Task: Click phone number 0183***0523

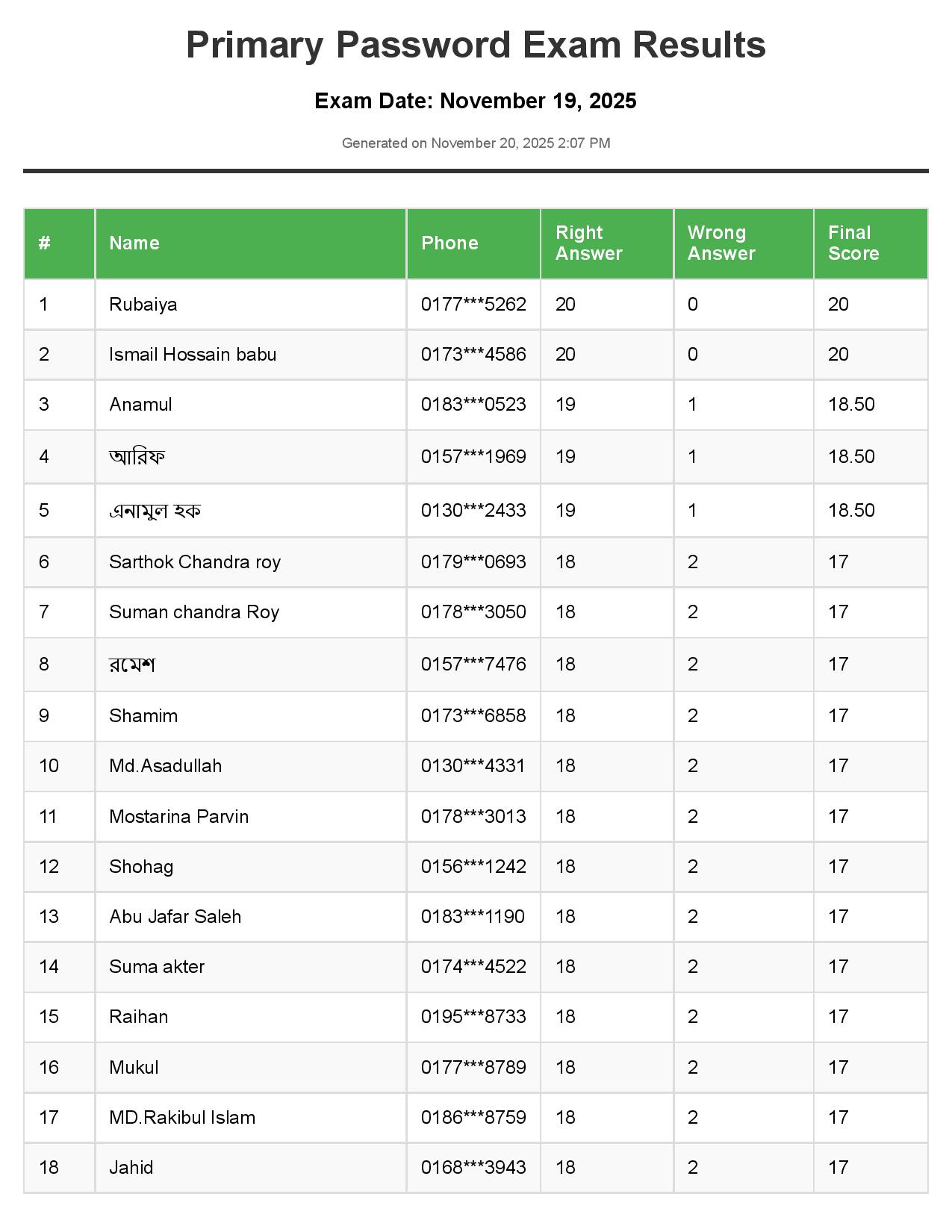Action: pos(473,405)
